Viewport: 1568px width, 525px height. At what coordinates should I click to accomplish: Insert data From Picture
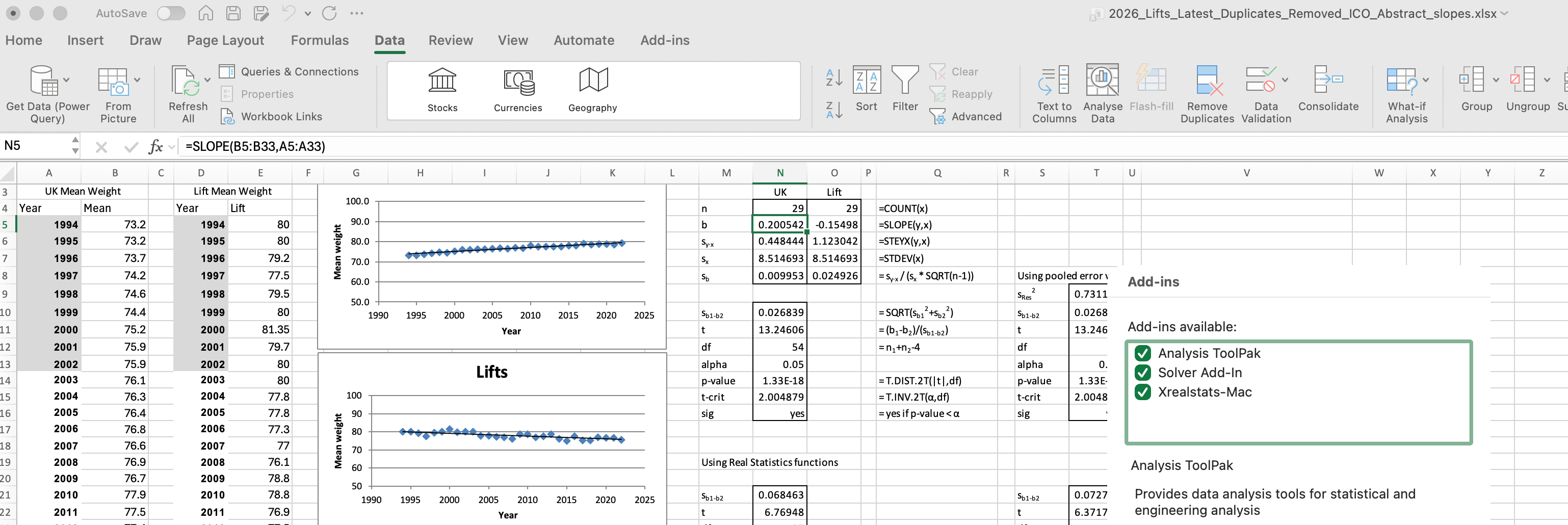118,94
